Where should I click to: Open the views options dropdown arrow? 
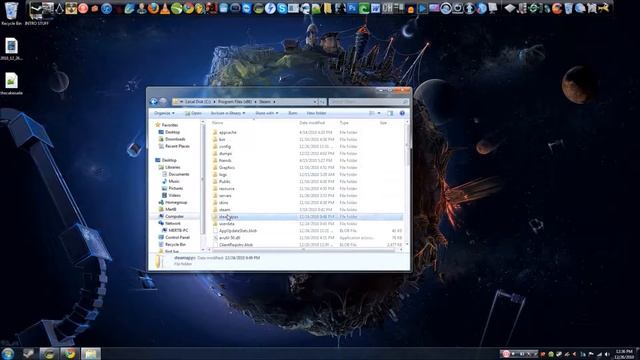click(379, 113)
